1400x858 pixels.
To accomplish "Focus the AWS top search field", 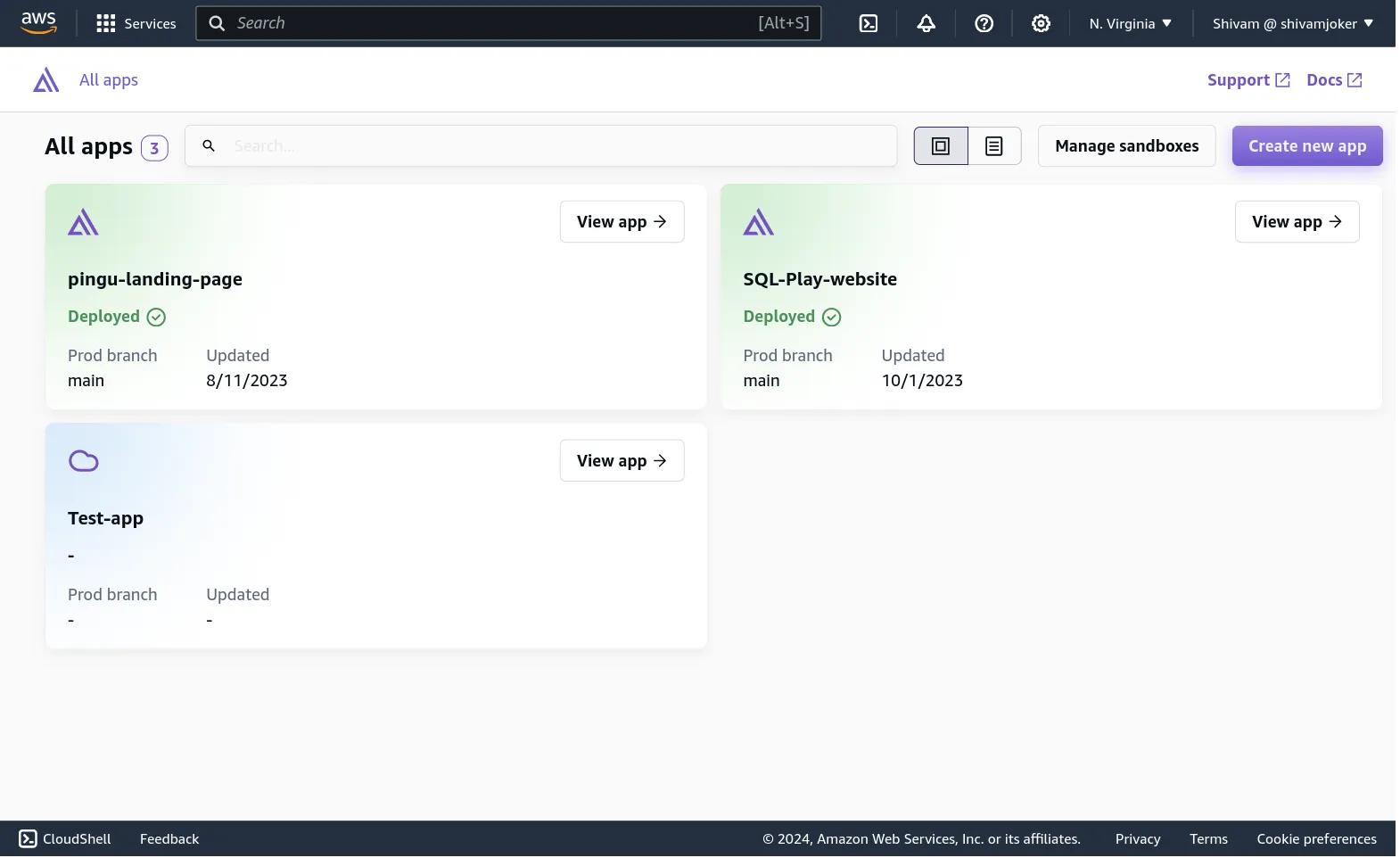I will [x=508, y=23].
